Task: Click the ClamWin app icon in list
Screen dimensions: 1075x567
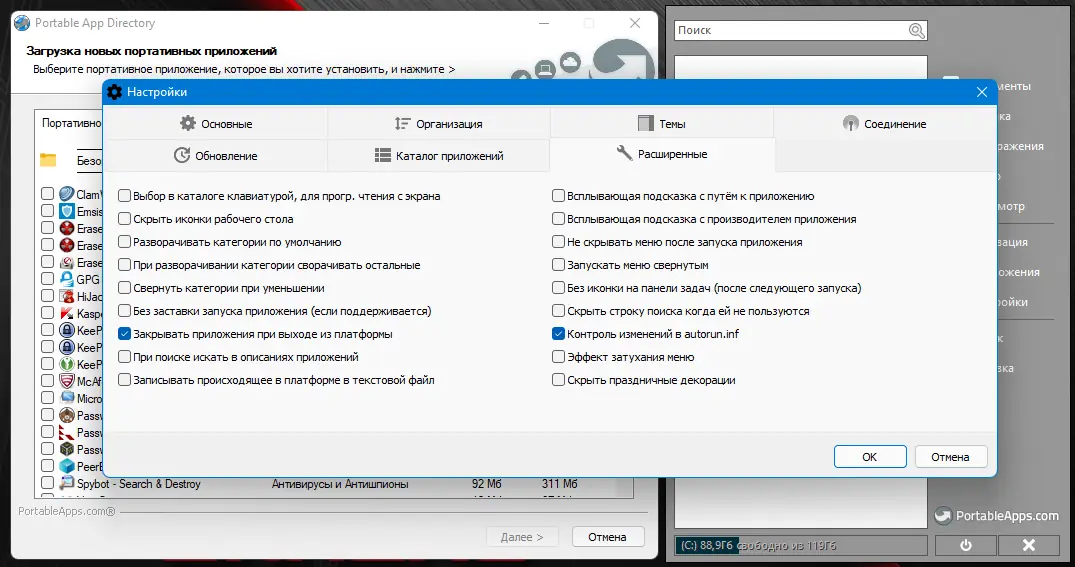Action: pyautogui.click(x=67, y=194)
